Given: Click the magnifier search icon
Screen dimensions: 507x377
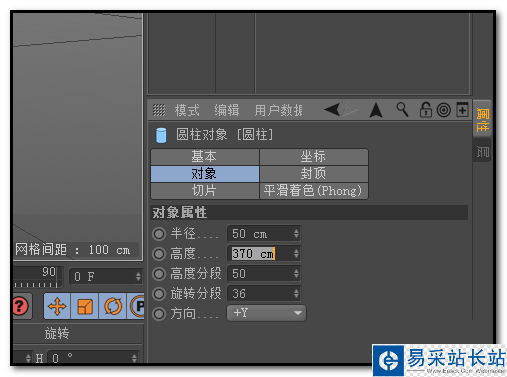Looking at the screenshot, I should point(402,109).
